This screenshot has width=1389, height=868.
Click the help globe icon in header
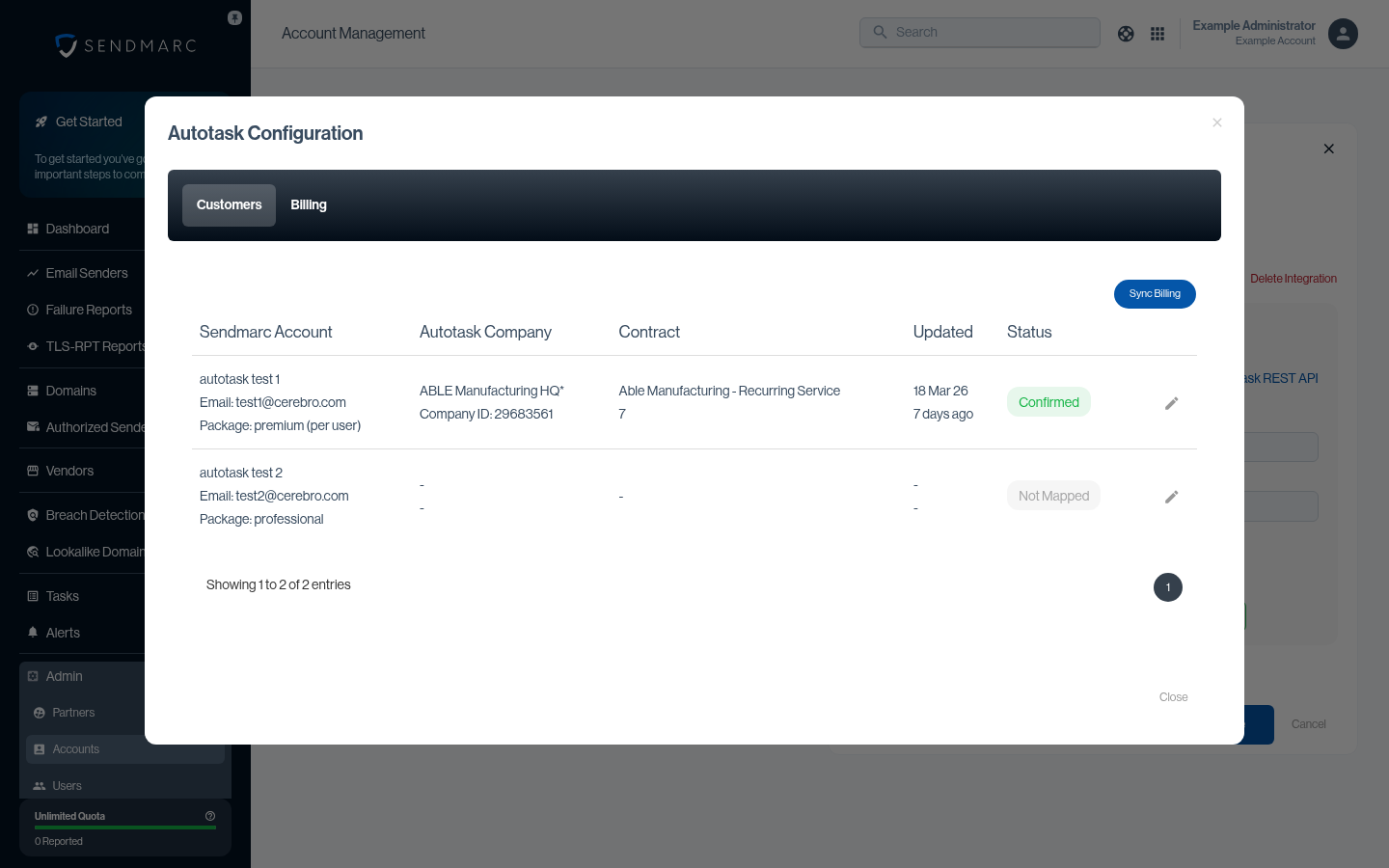point(1126,34)
